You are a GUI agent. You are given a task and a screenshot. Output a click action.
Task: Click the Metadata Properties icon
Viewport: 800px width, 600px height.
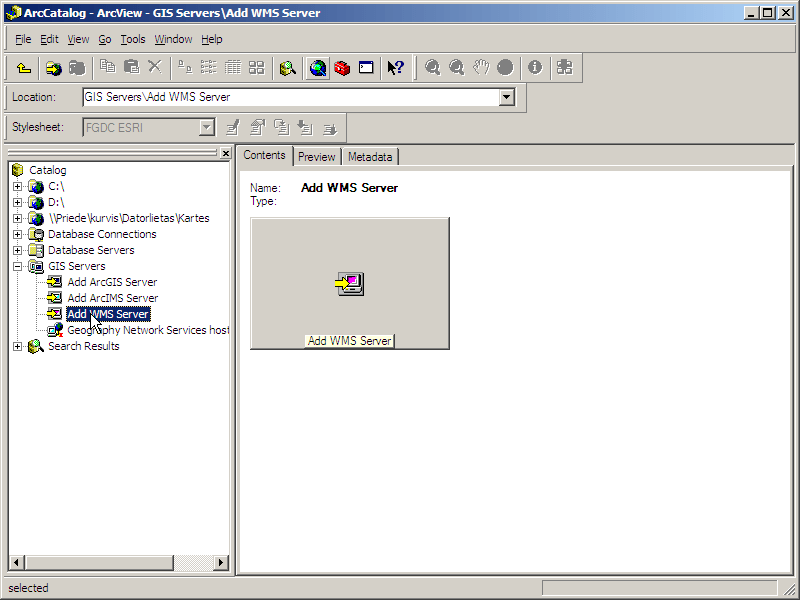click(x=258, y=128)
